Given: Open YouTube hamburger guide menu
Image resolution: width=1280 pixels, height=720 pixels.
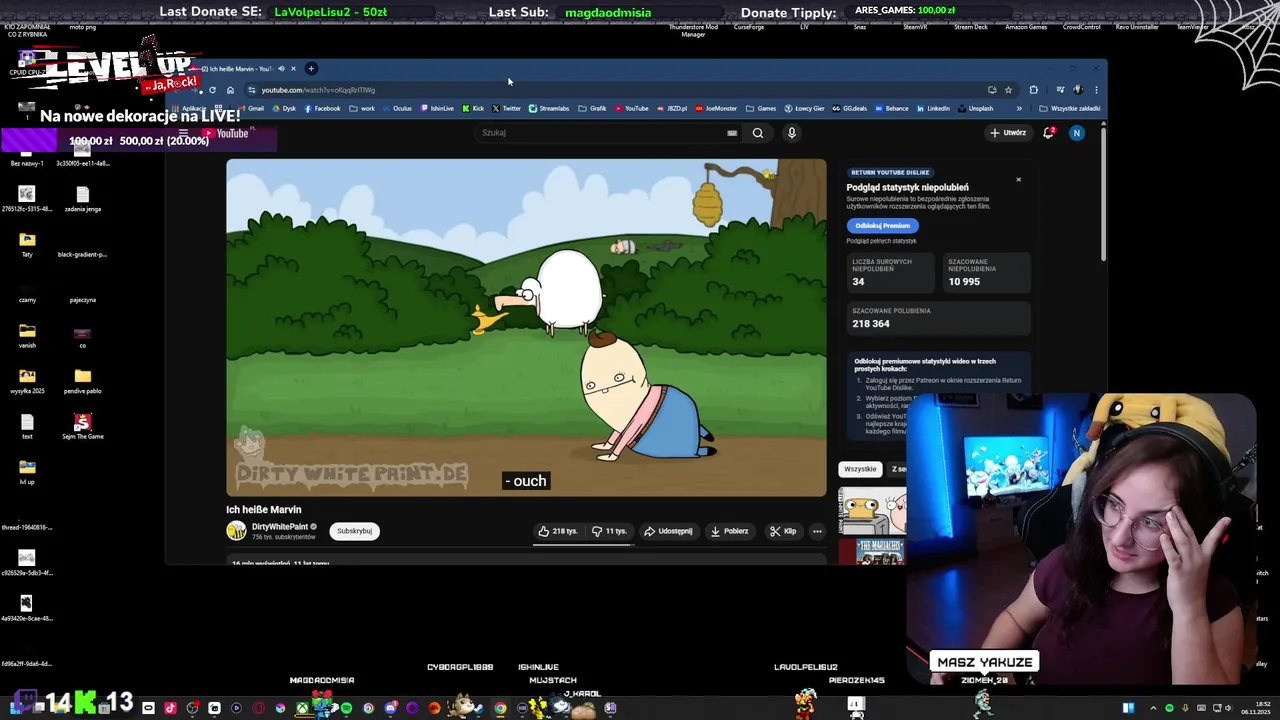Looking at the screenshot, I should [183, 133].
